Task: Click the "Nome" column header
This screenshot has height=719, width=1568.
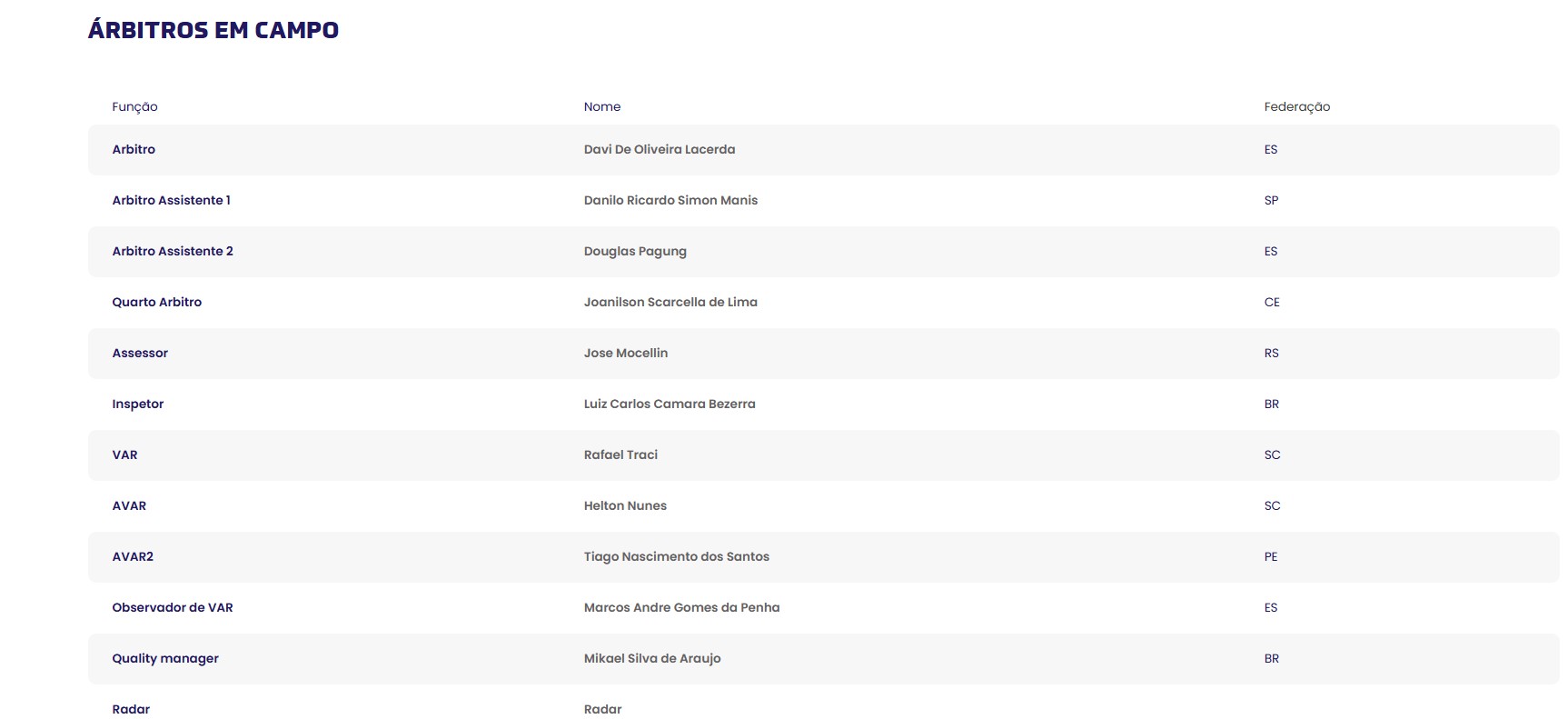Action: (602, 107)
